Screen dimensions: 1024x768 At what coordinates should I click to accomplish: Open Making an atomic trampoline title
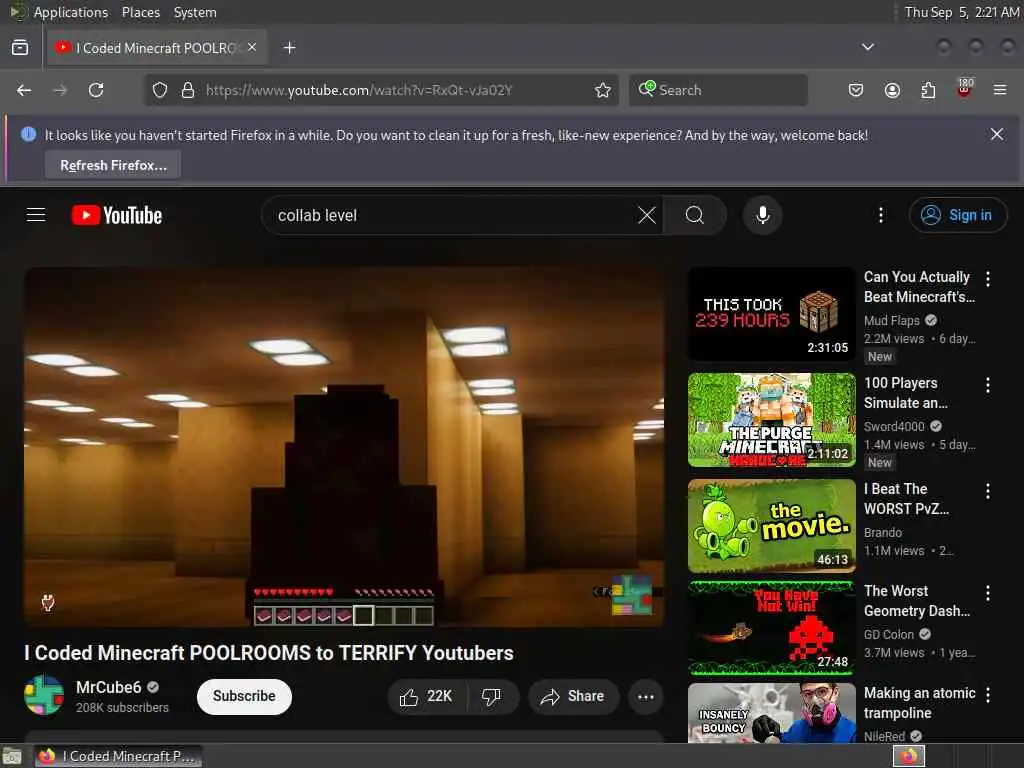tap(920, 703)
